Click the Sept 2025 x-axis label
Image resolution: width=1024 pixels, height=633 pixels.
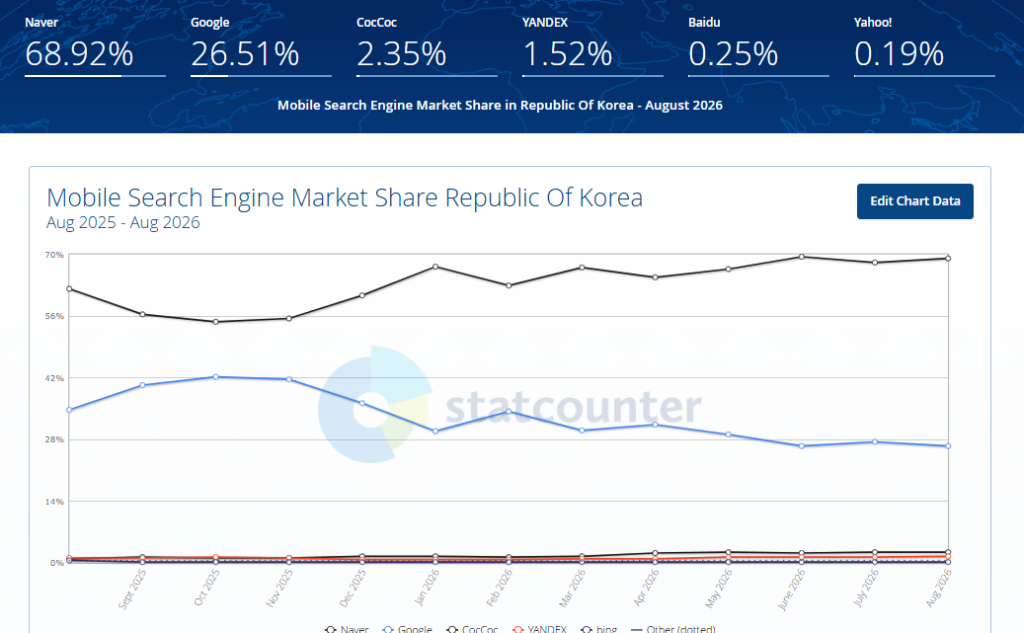click(x=132, y=589)
